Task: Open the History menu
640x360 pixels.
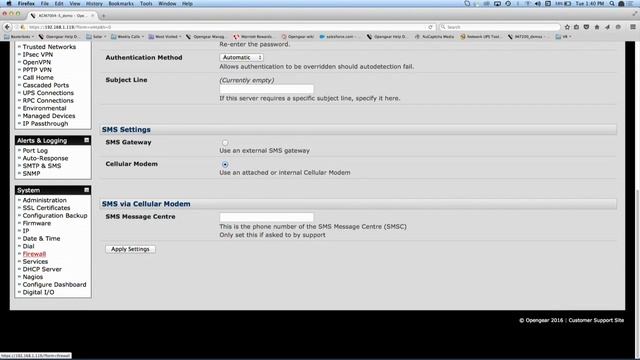Action: tap(94, 3)
